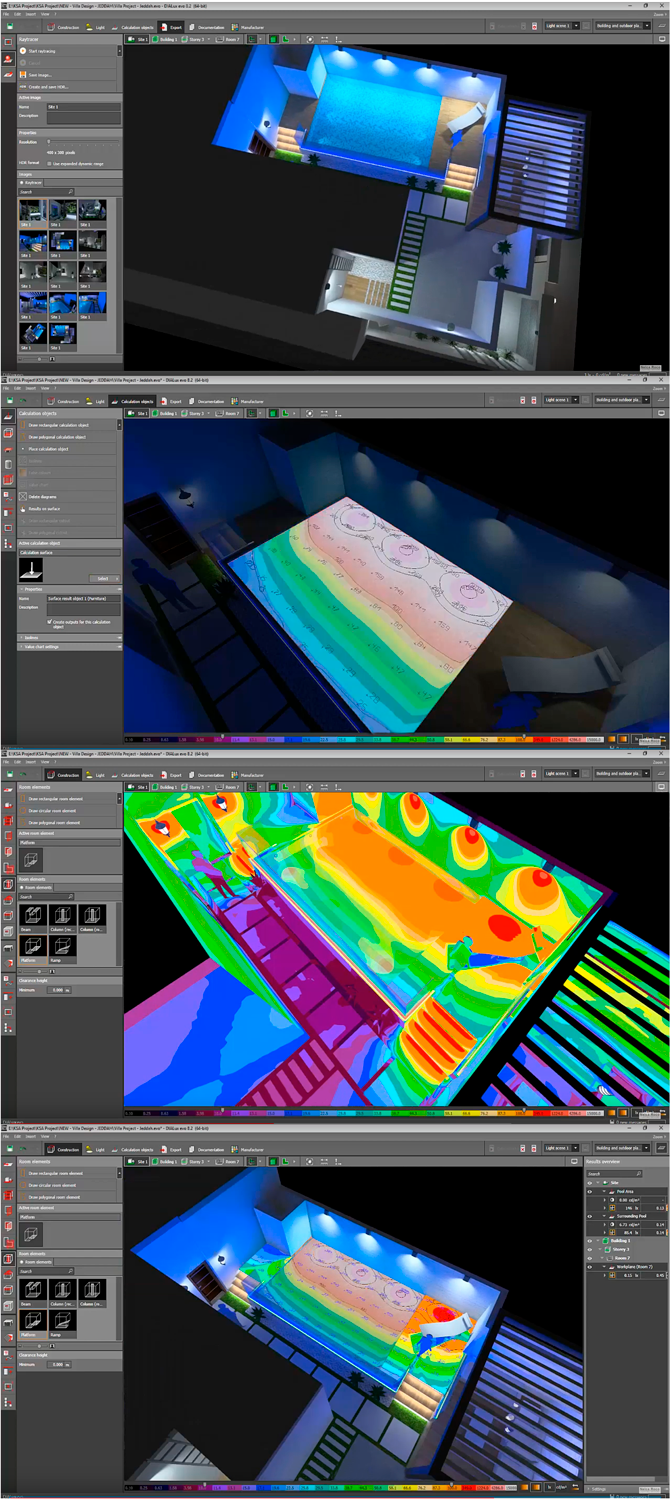
Task: Click the Calculation surface preview icon
Action: pos(31,570)
